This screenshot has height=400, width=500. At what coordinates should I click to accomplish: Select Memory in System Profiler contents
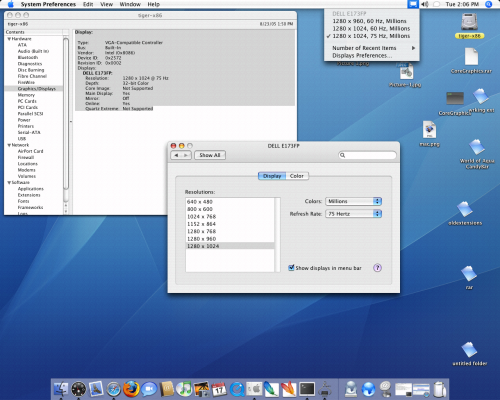(26, 95)
